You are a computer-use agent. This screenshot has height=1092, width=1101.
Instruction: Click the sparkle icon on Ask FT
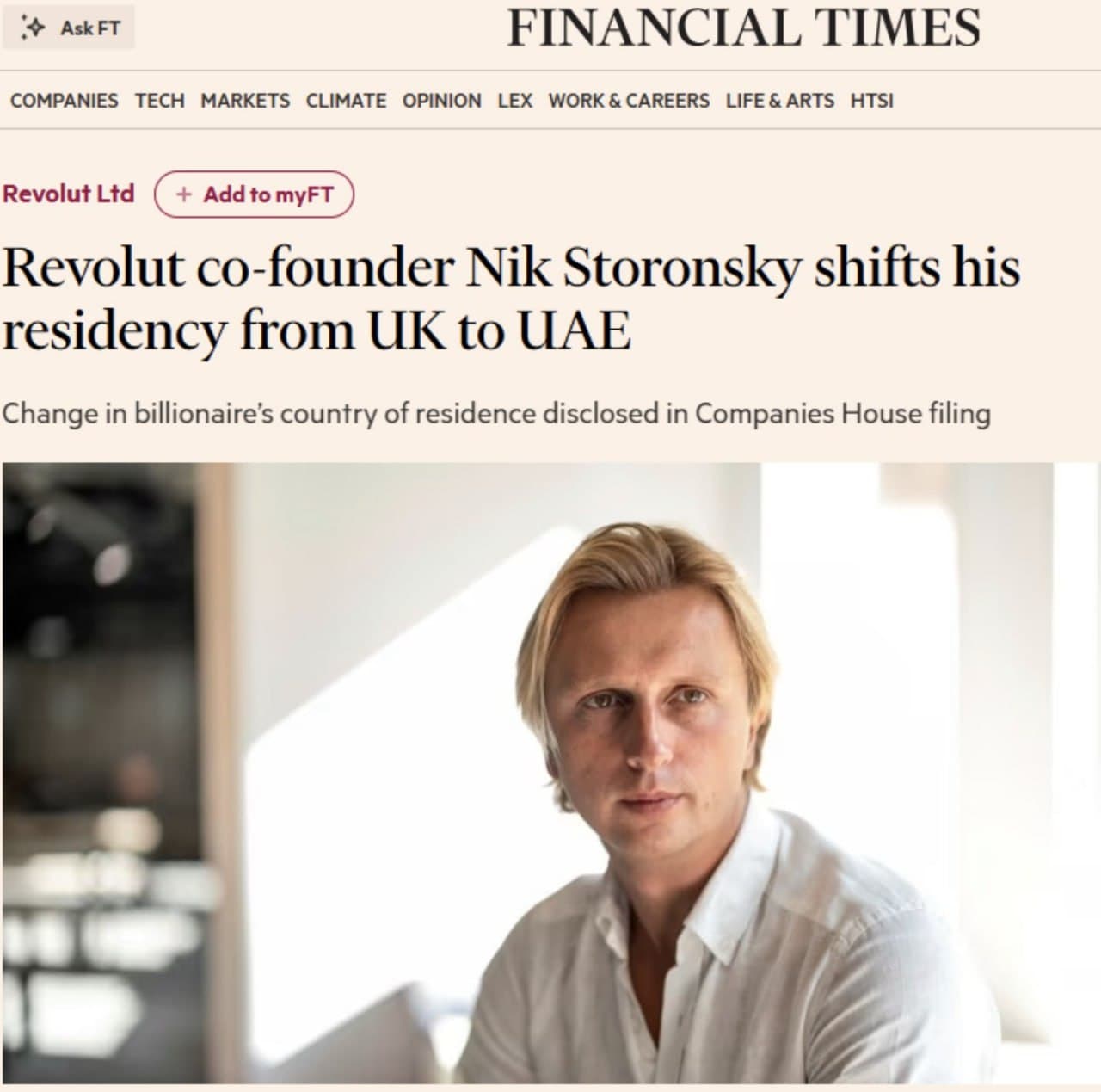tap(34, 27)
